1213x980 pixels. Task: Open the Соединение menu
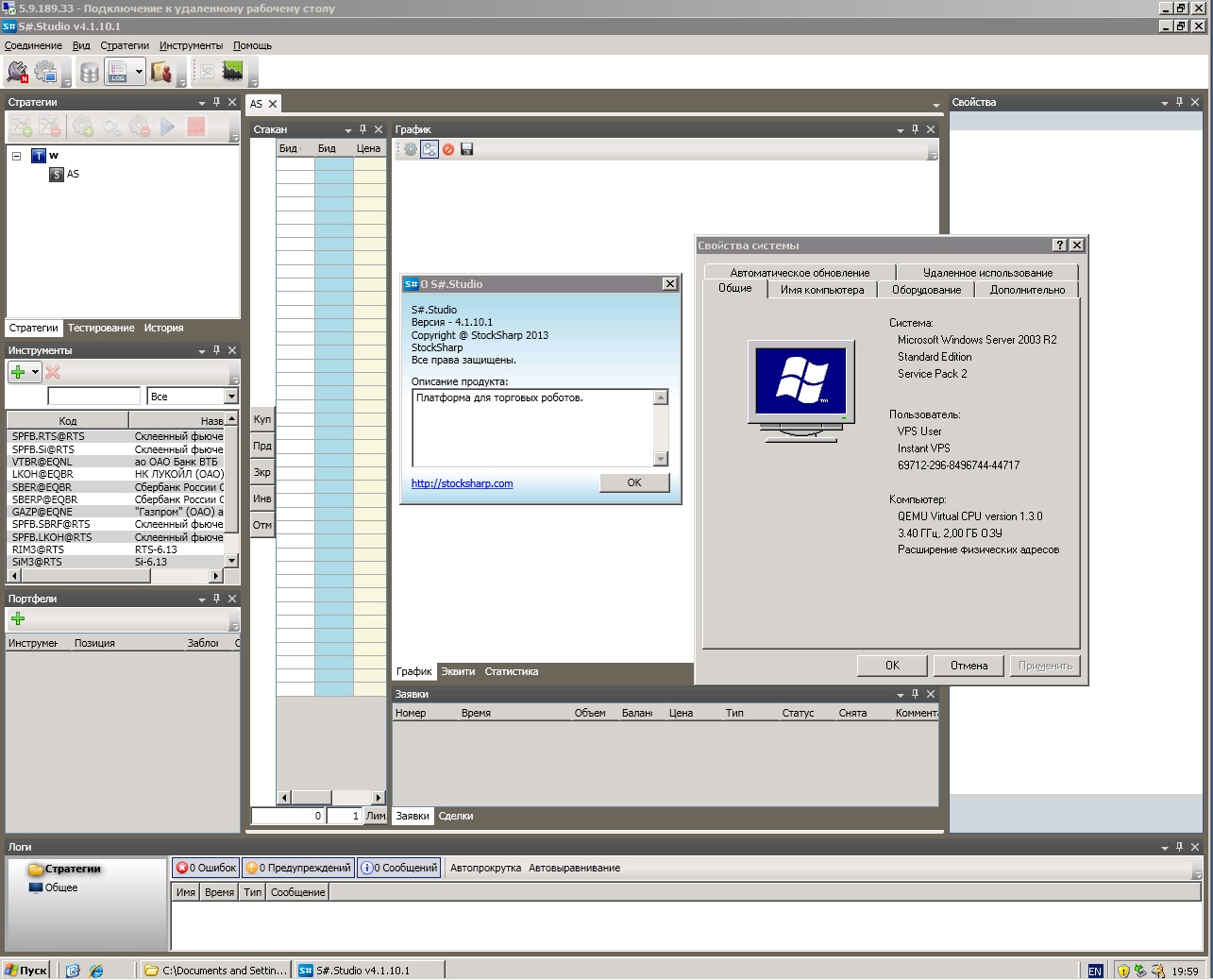[33, 45]
